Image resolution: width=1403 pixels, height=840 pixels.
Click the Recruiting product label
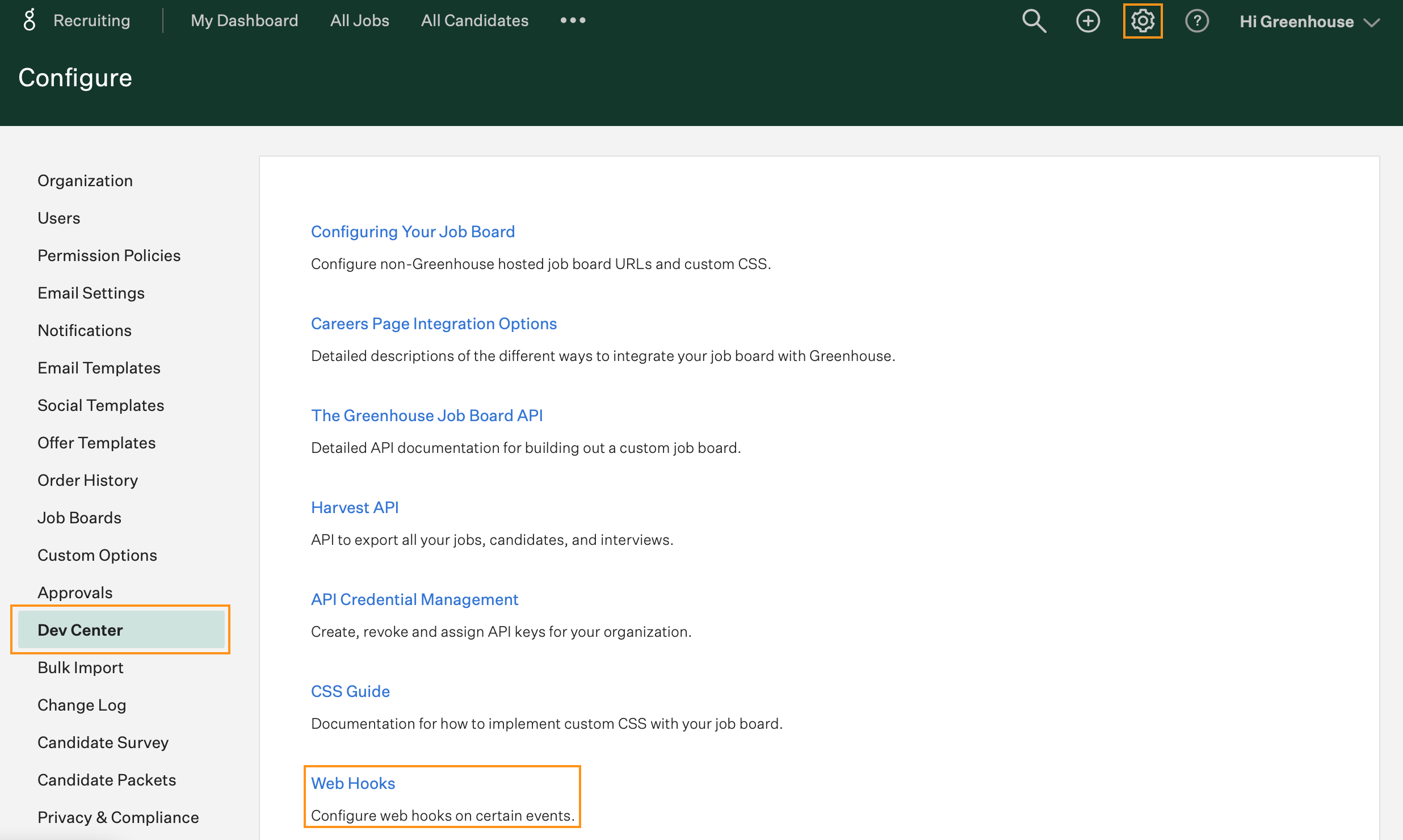pyautogui.click(x=91, y=20)
